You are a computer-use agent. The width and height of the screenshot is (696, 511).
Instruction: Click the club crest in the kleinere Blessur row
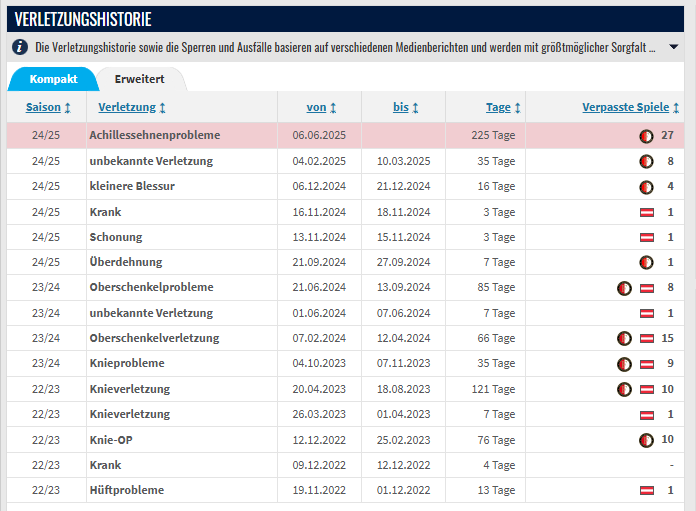click(x=646, y=186)
